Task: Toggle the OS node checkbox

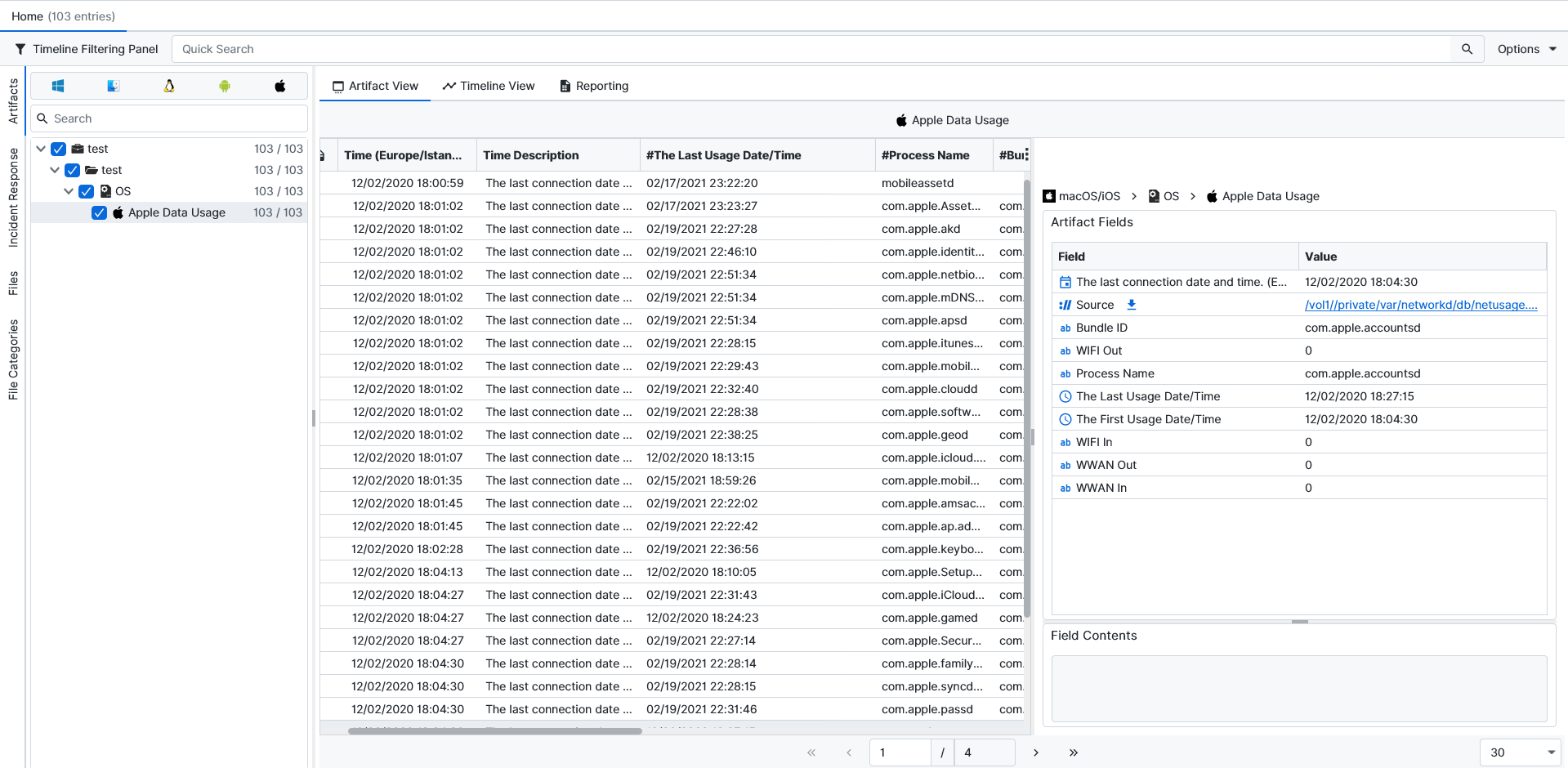Action: [87, 191]
